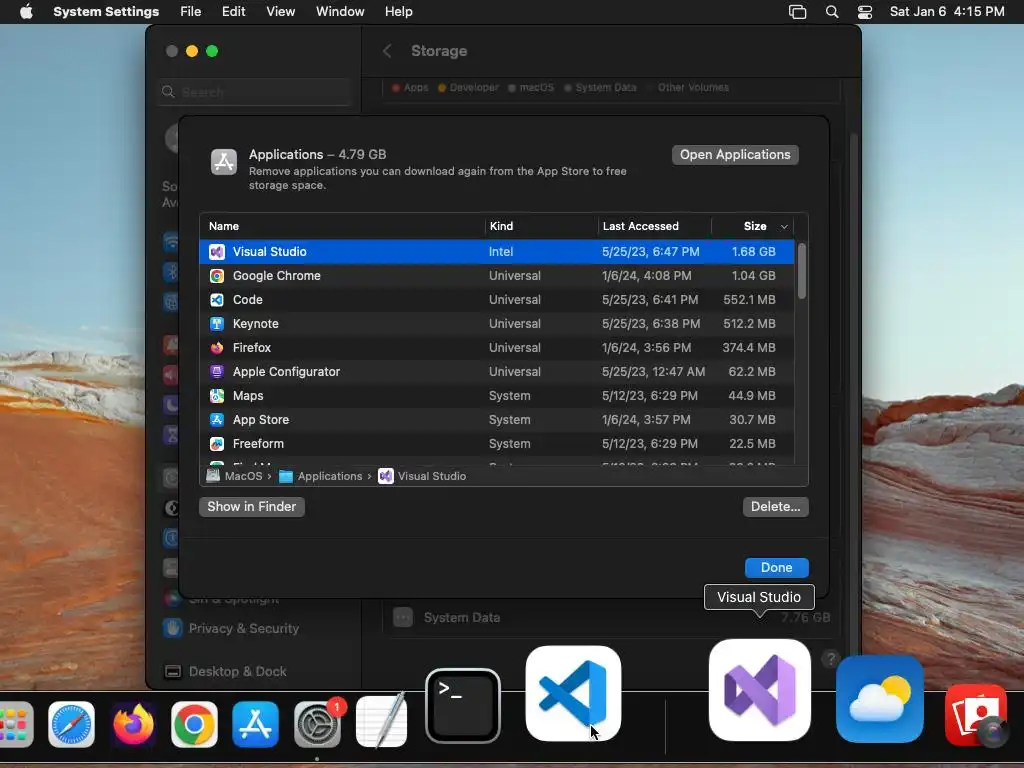Screen dimensions: 1024x768
Task: Click the date and time in menu bar
Action: point(947,12)
